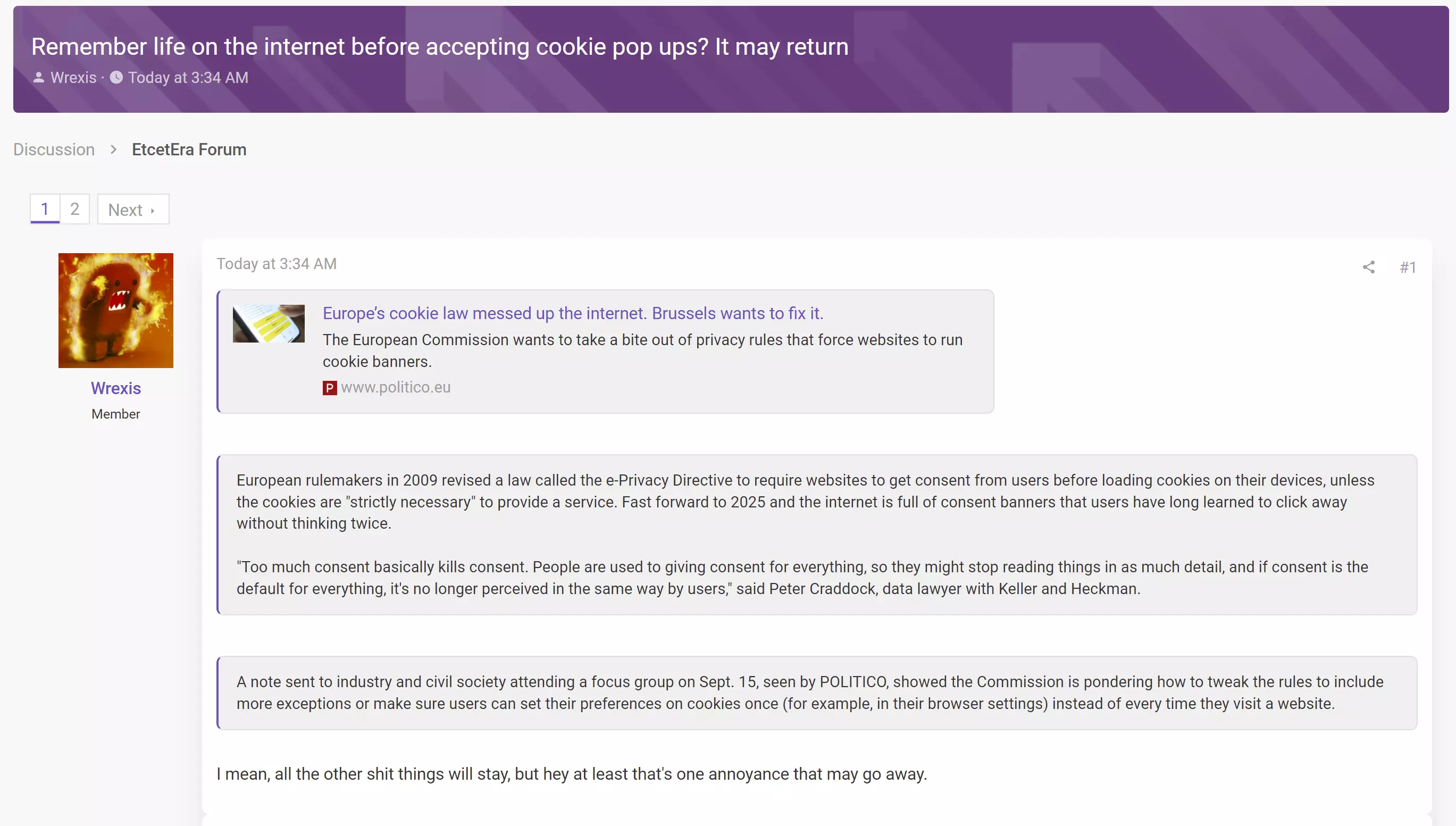
Task: Click the breadcrumb chevron after Discussion
Action: pos(113,149)
